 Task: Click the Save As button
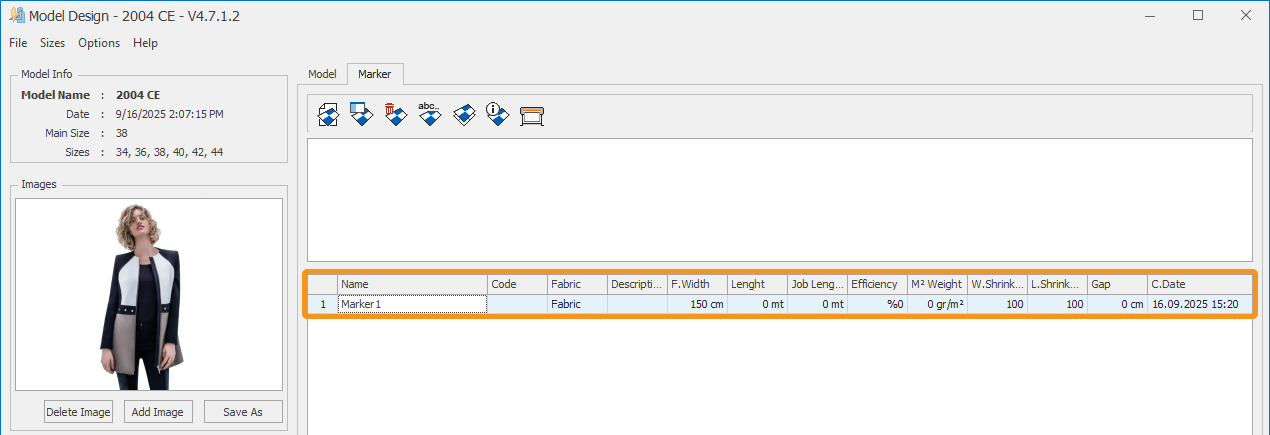pos(243,412)
